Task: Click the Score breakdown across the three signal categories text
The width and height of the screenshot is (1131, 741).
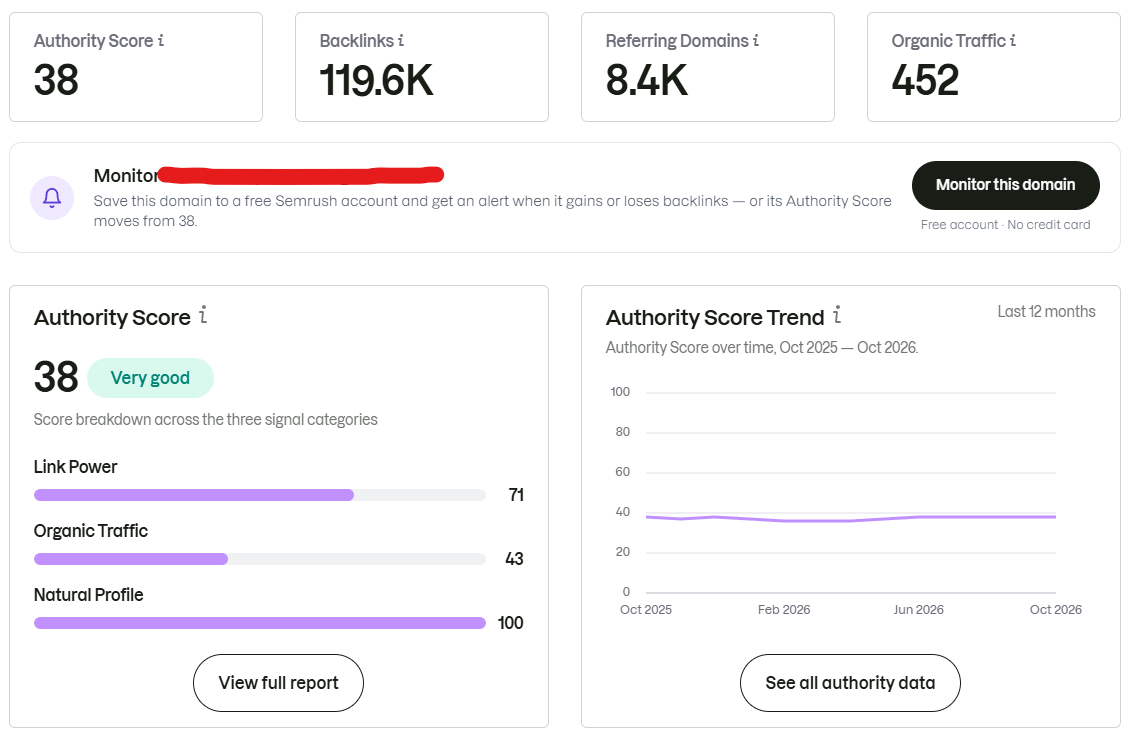Action: (x=206, y=419)
